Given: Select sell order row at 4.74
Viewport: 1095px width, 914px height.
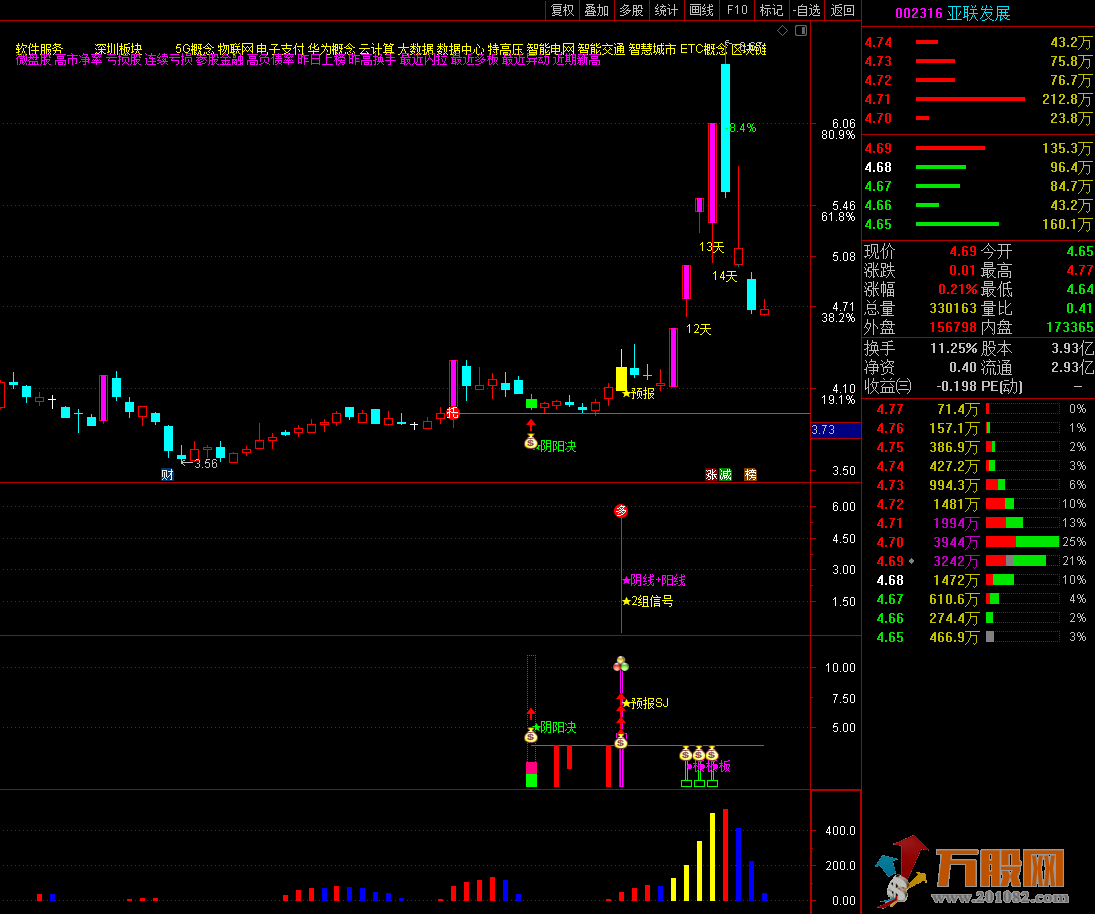Looking at the screenshot, I should tap(978, 43).
